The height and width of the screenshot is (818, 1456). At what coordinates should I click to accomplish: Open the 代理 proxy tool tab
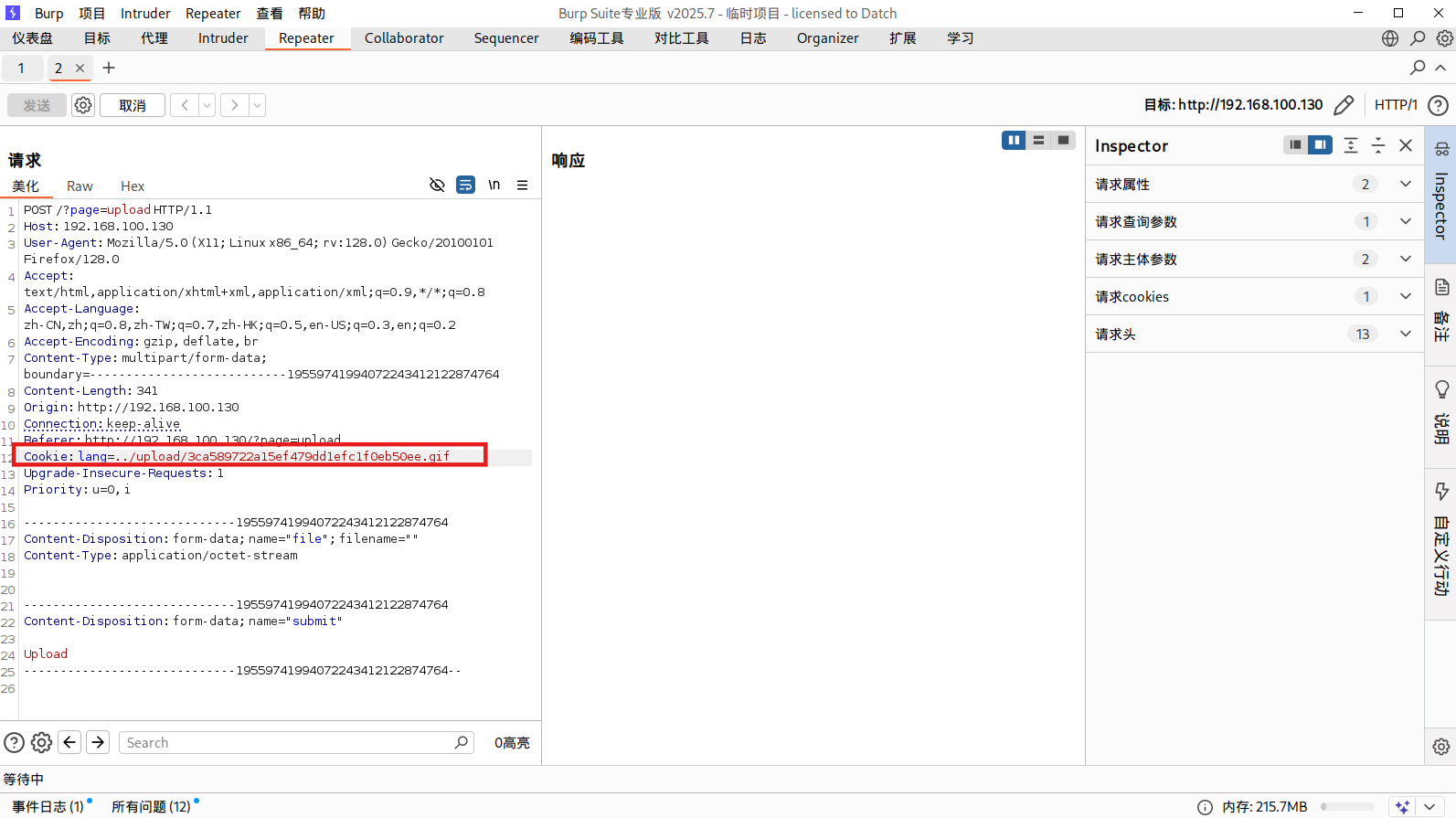154,37
